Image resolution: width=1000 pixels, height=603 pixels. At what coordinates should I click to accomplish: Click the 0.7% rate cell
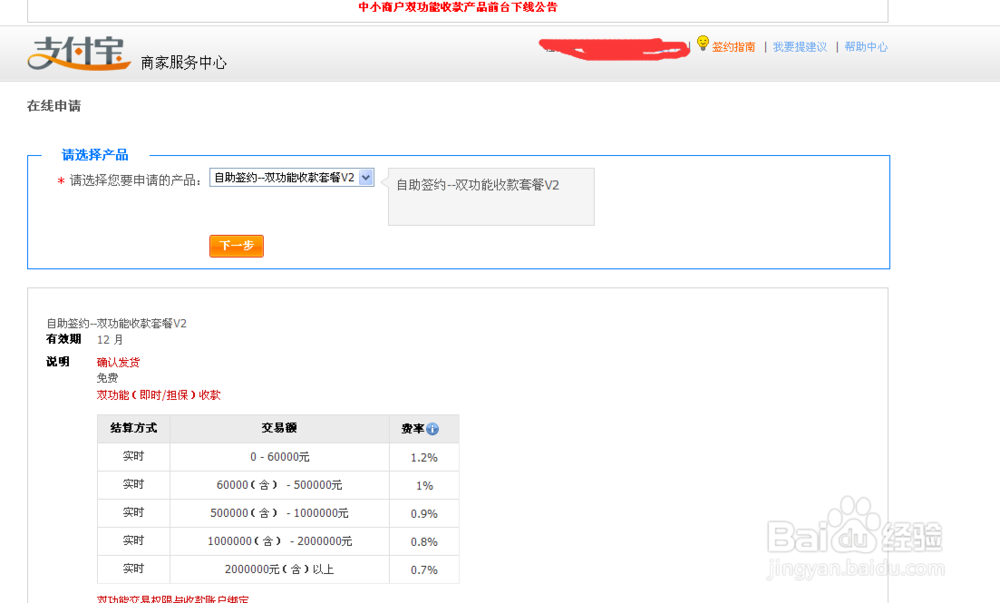coord(424,569)
